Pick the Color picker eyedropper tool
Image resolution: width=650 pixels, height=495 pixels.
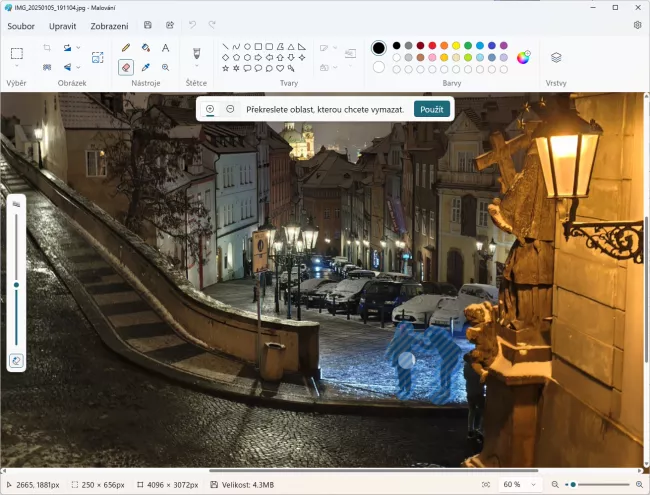coord(146,67)
